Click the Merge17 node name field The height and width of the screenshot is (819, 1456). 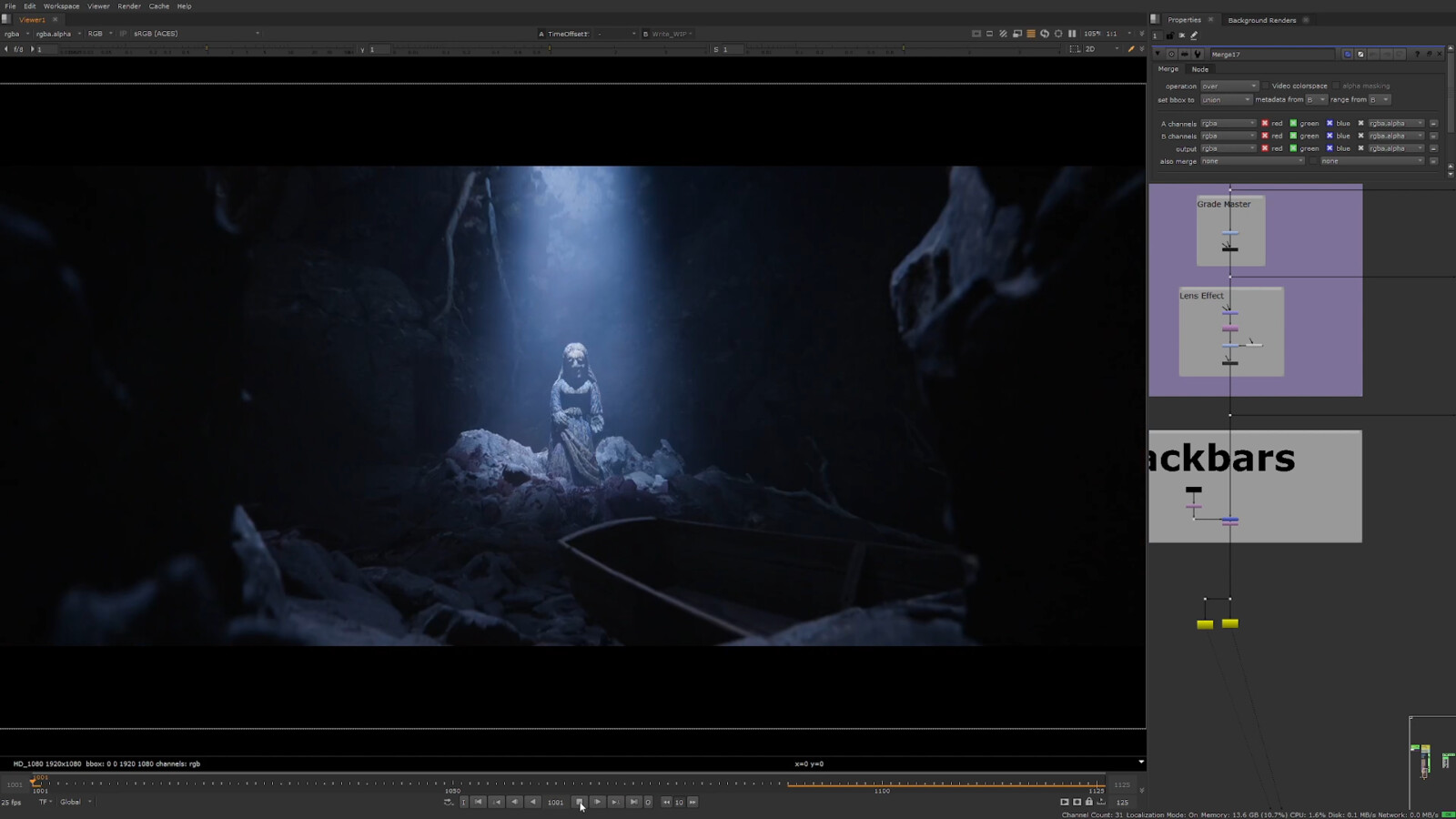[1274, 55]
